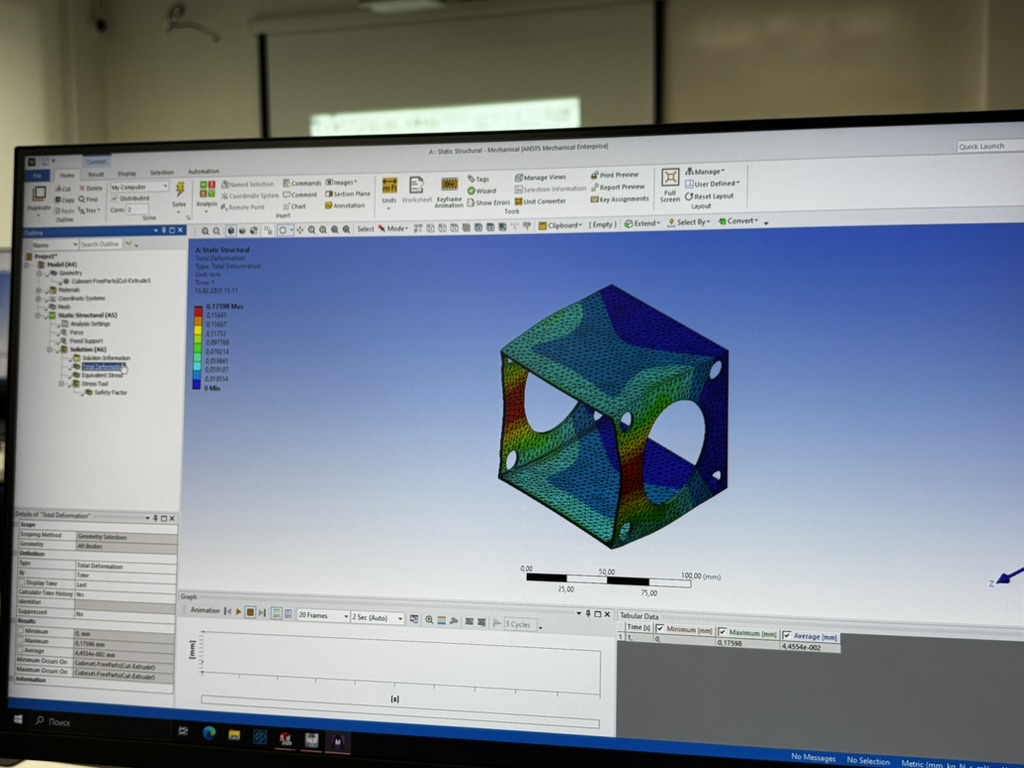This screenshot has width=1024, height=768.
Task: Collapse the Stress Tool node
Action: point(61,384)
